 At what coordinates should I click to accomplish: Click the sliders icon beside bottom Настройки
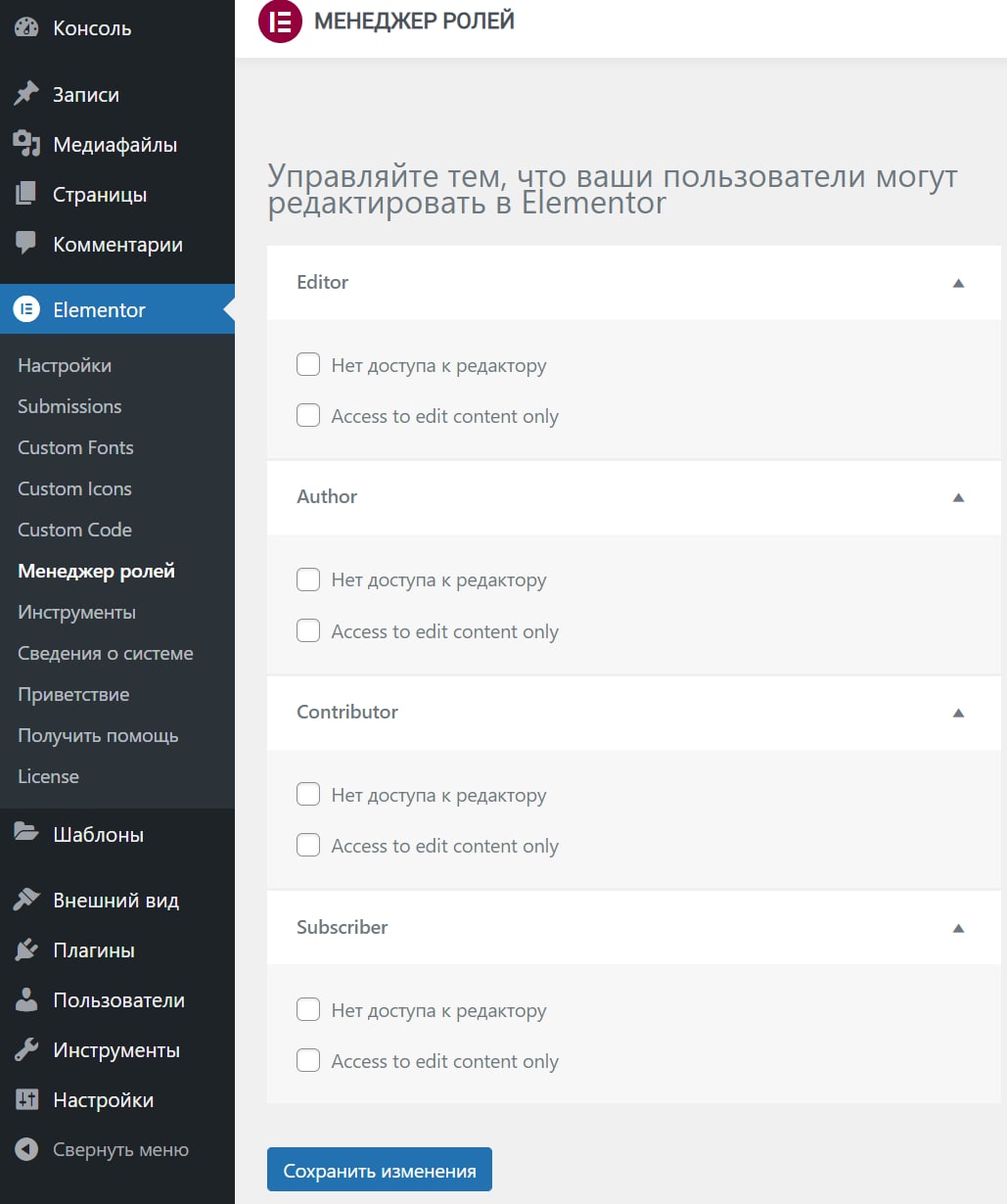(26, 1099)
